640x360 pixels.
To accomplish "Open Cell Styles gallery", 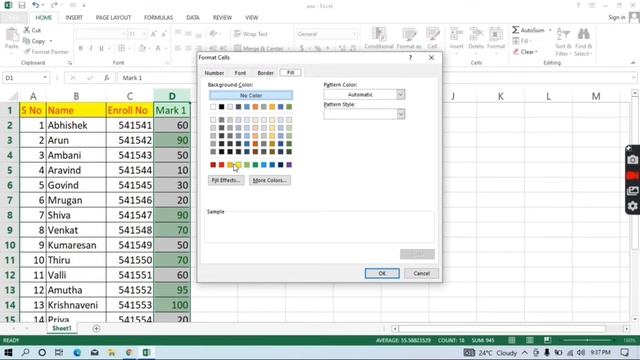I will (432, 38).
